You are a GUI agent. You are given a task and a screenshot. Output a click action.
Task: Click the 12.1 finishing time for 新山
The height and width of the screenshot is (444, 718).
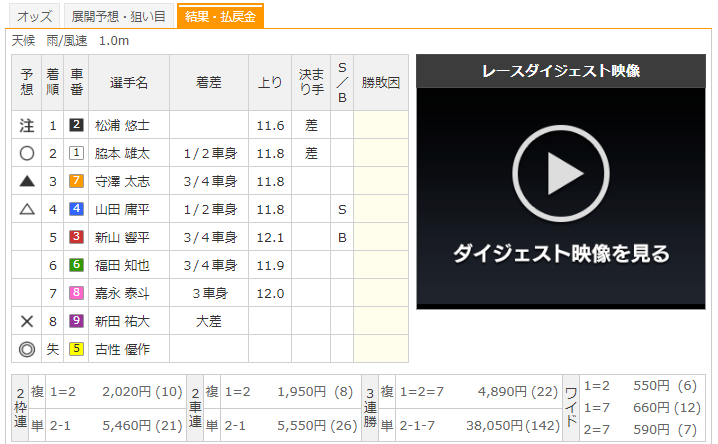[270, 237]
